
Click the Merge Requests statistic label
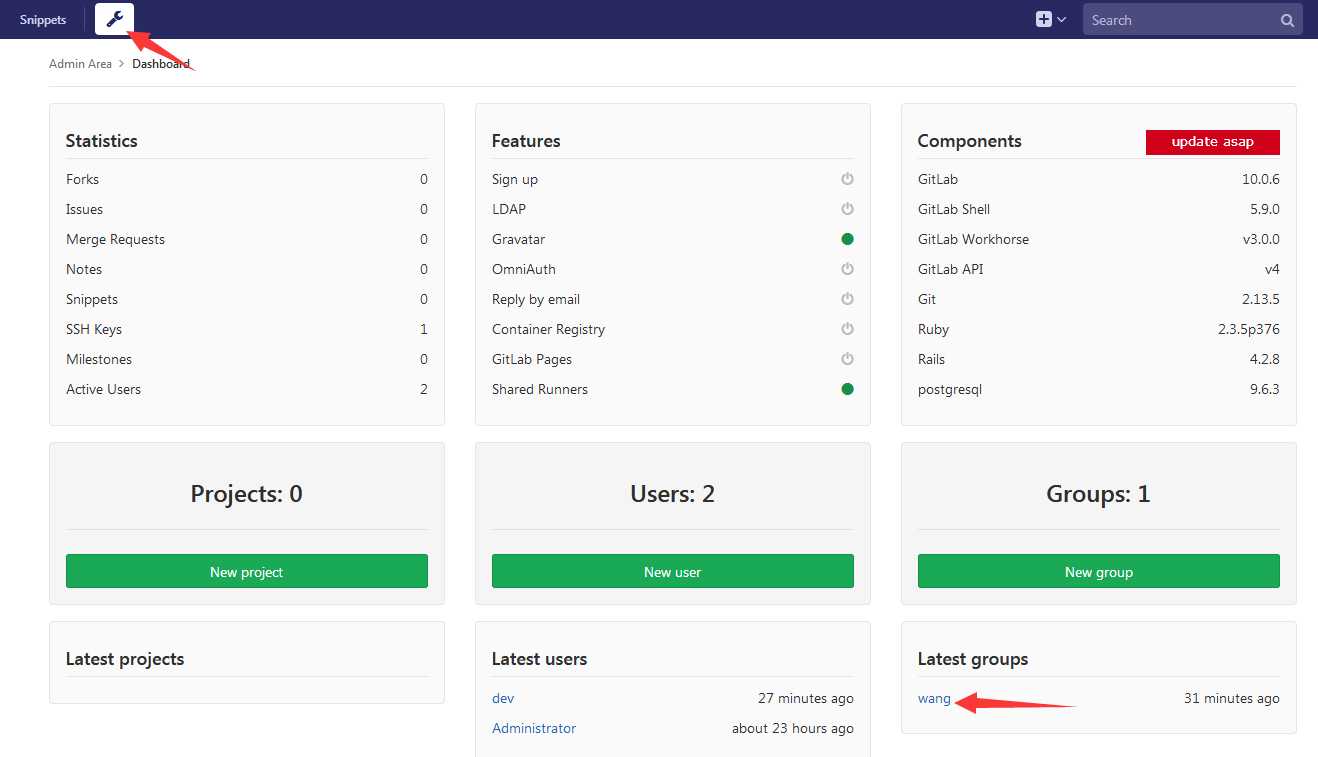coord(116,239)
